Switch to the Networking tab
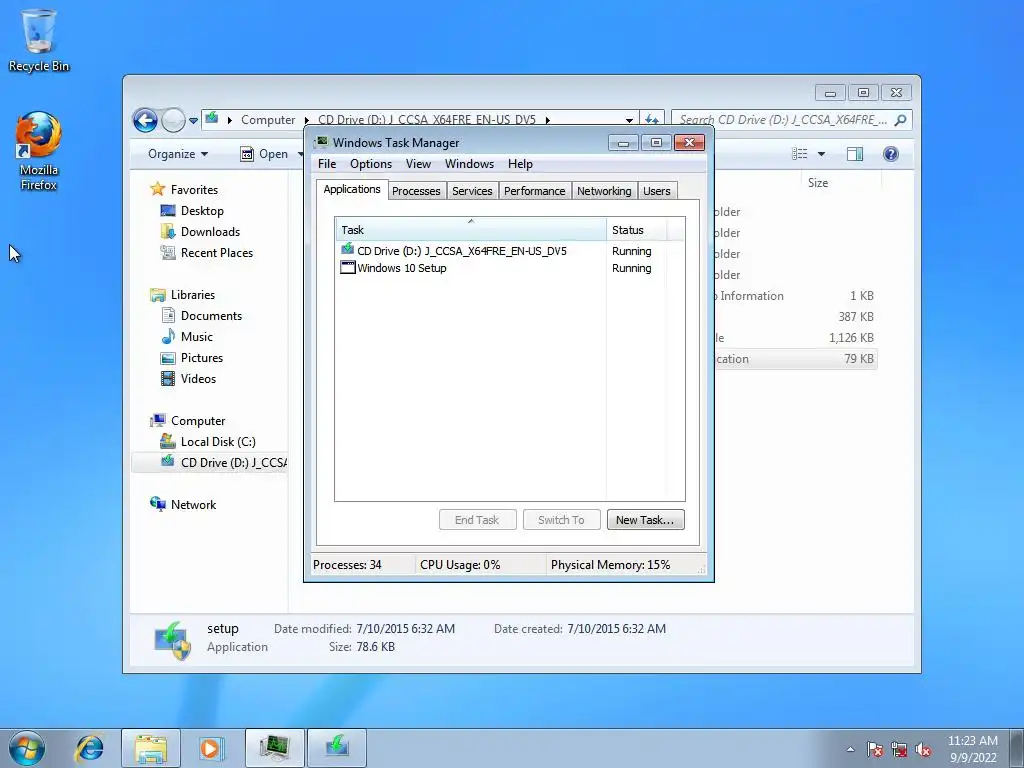This screenshot has width=1024, height=768. pos(604,191)
